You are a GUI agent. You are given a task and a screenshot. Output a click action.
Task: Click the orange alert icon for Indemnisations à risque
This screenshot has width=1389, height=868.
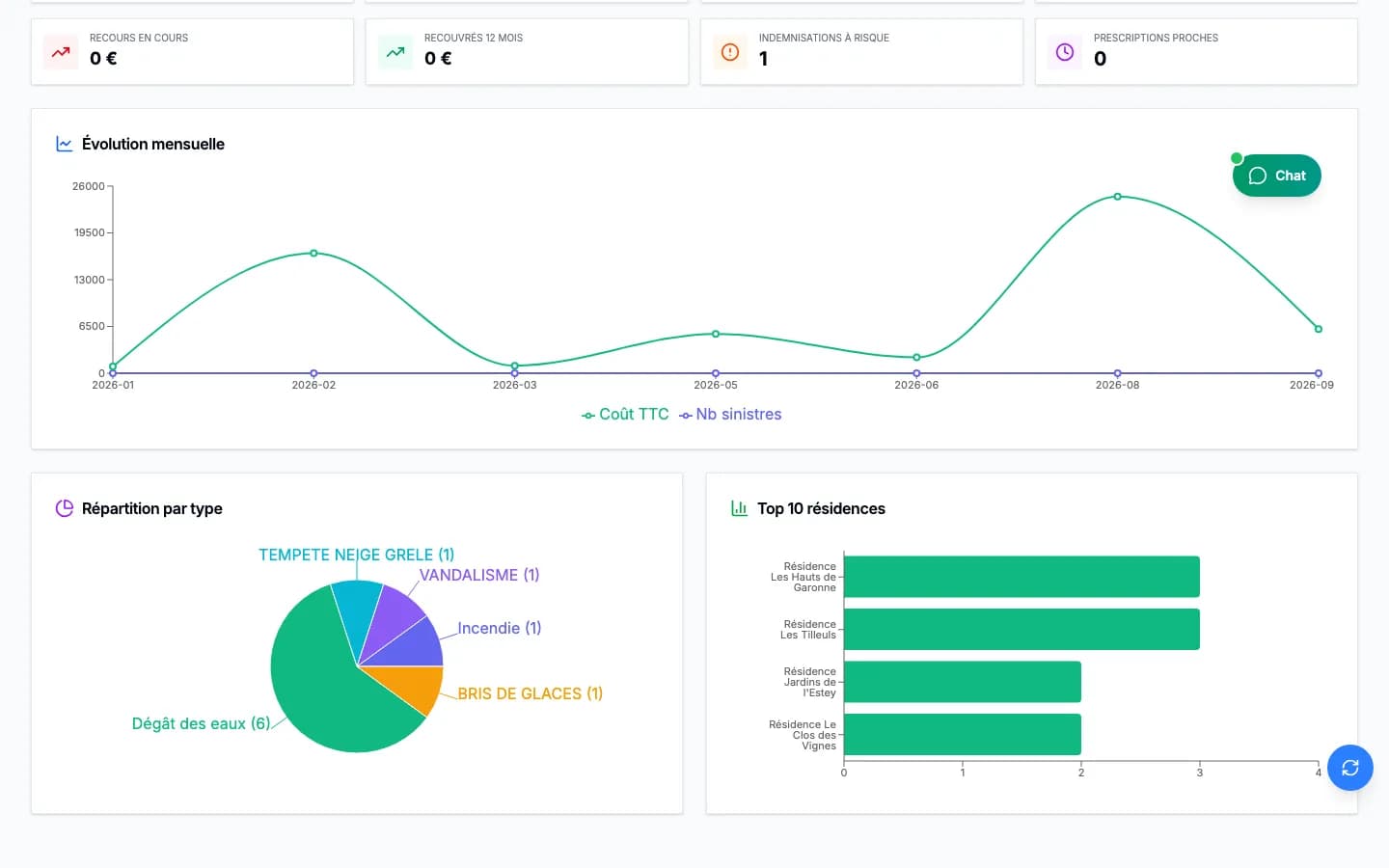pos(730,52)
